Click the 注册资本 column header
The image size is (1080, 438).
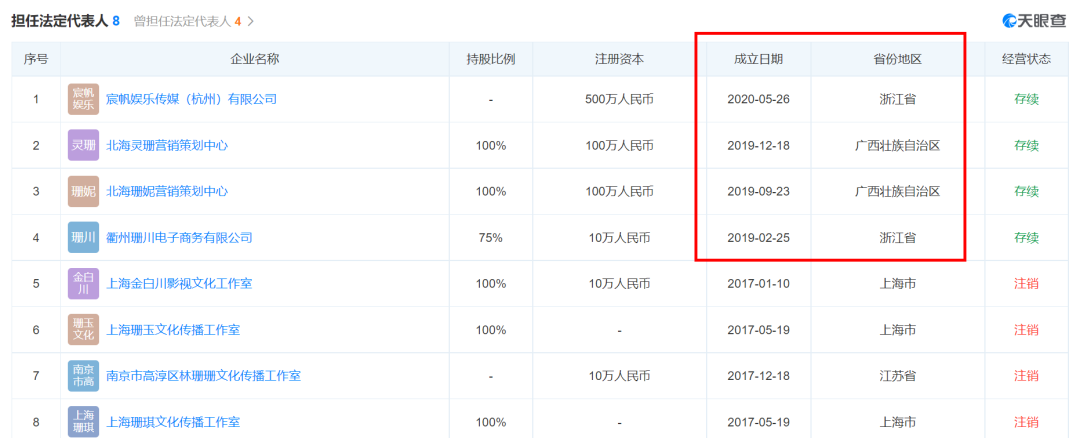click(619, 59)
